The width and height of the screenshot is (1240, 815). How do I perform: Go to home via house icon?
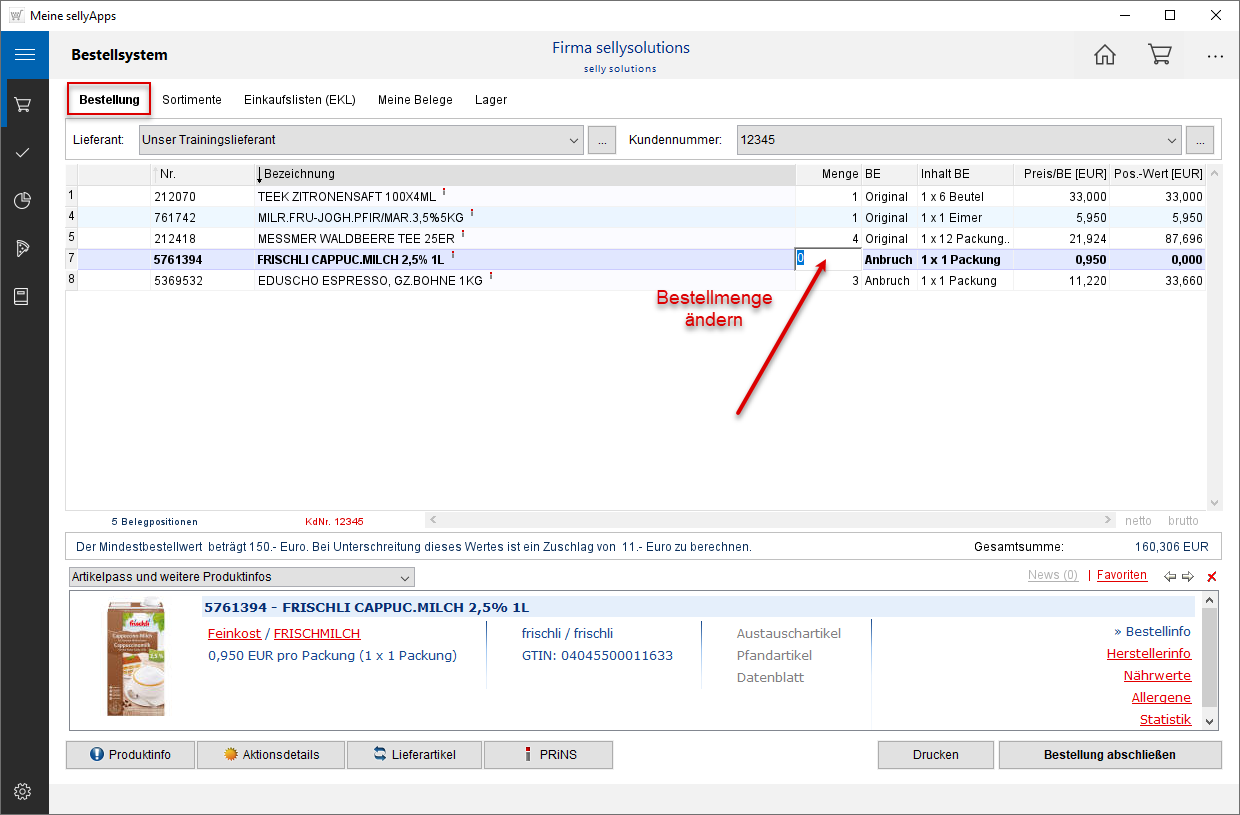(x=1105, y=55)
